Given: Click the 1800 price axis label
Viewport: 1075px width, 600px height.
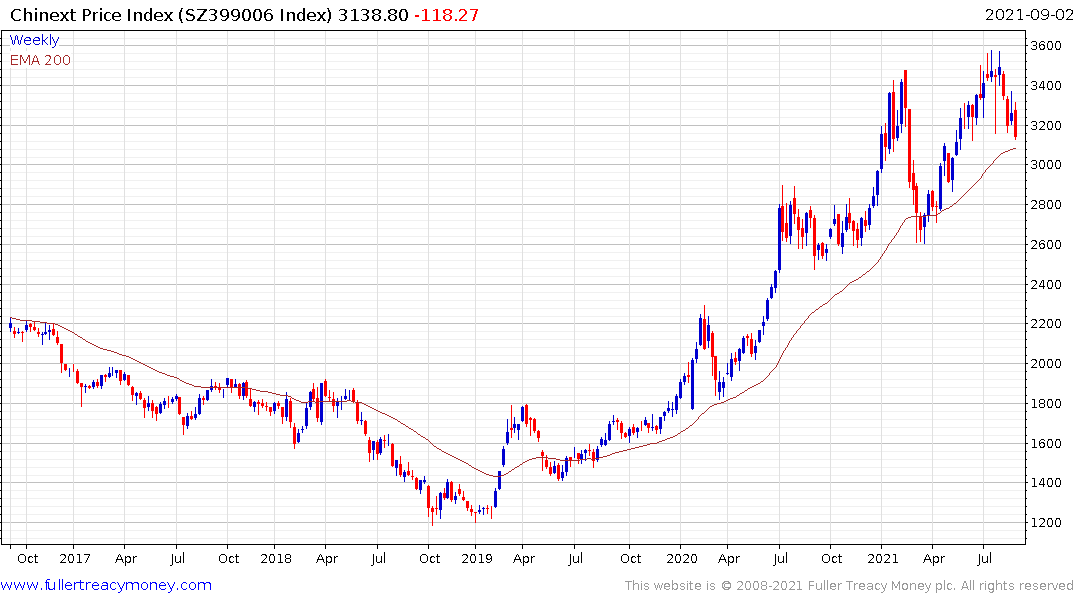Looking at the screenshot, I should (1046, 403).
